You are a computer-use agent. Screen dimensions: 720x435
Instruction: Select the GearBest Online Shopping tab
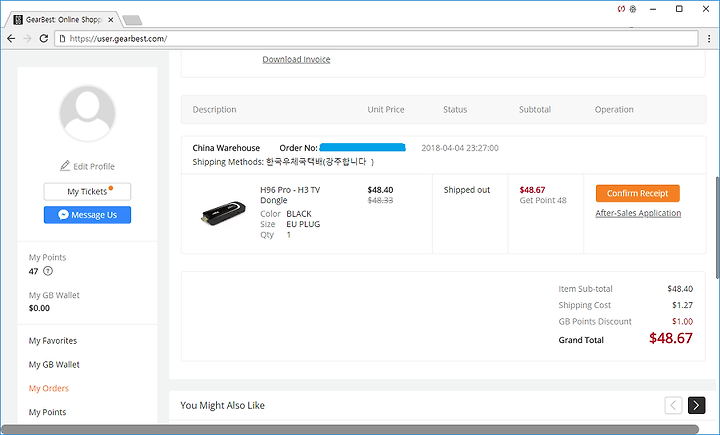(63, 20)
